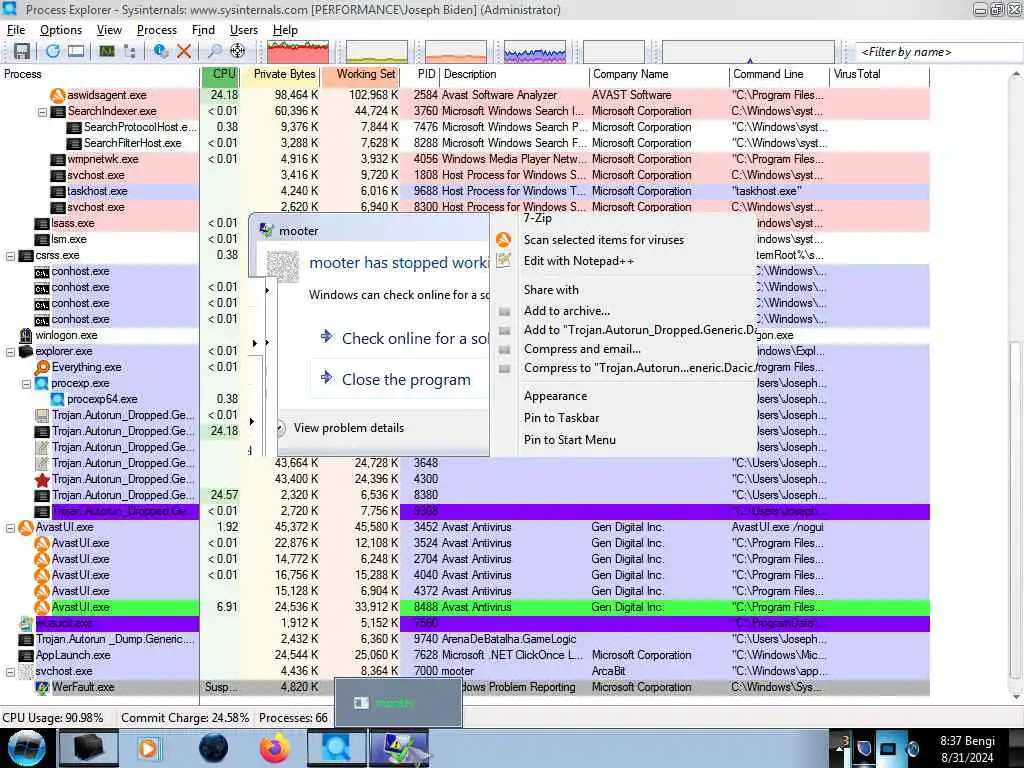The height and width of the screenshot is (768, 1024).
Task: Select the wmpnetwk.exe process row
Action: click(465, 159)
